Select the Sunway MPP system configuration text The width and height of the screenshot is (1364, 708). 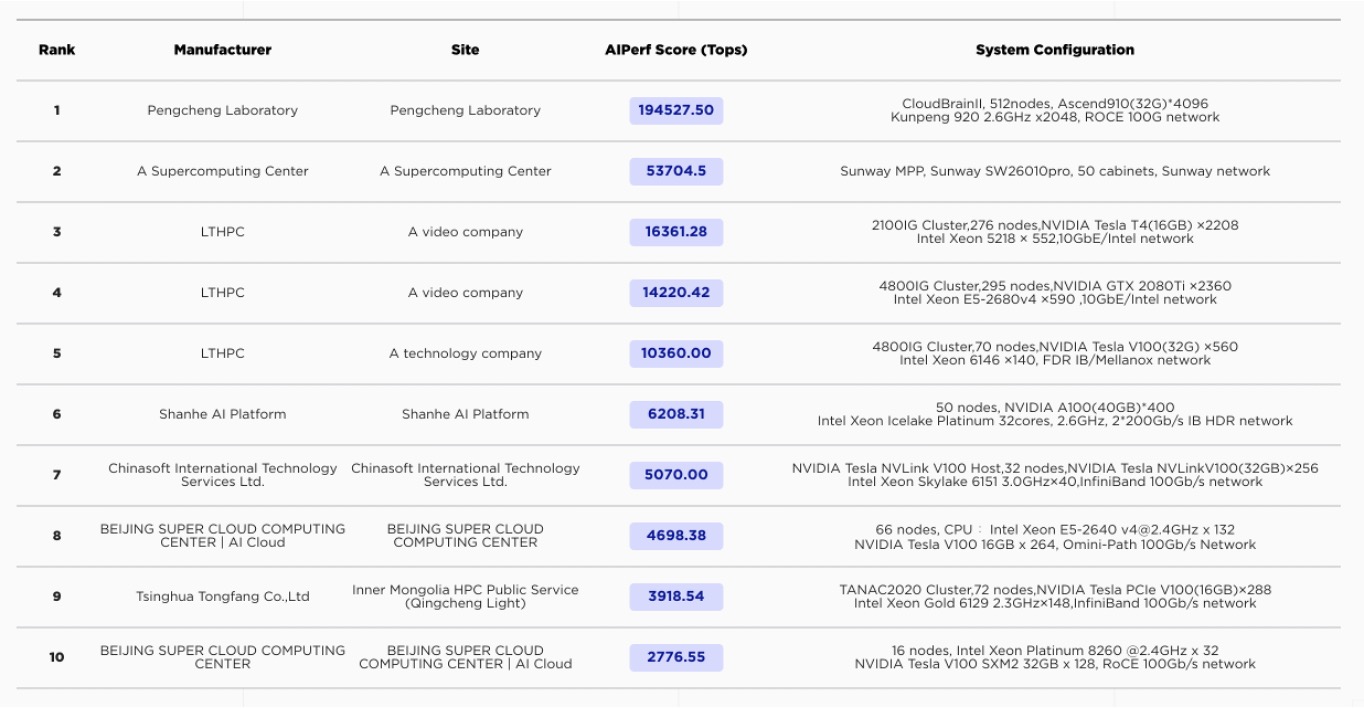coord(1055,171)
